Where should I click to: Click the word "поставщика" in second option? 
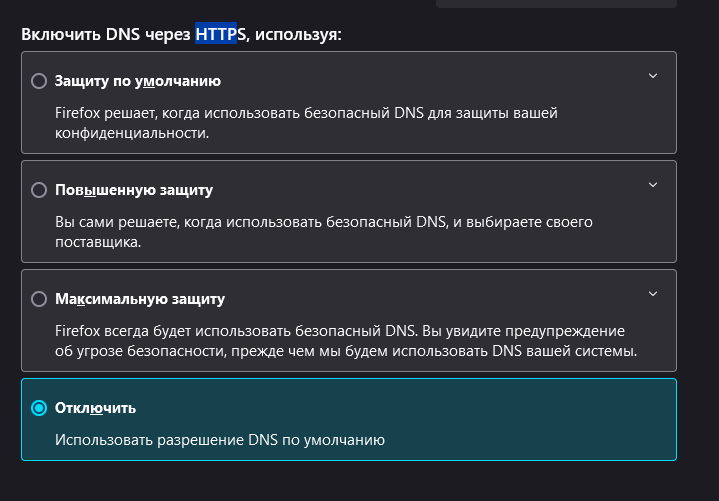click(x=96, y=241)
